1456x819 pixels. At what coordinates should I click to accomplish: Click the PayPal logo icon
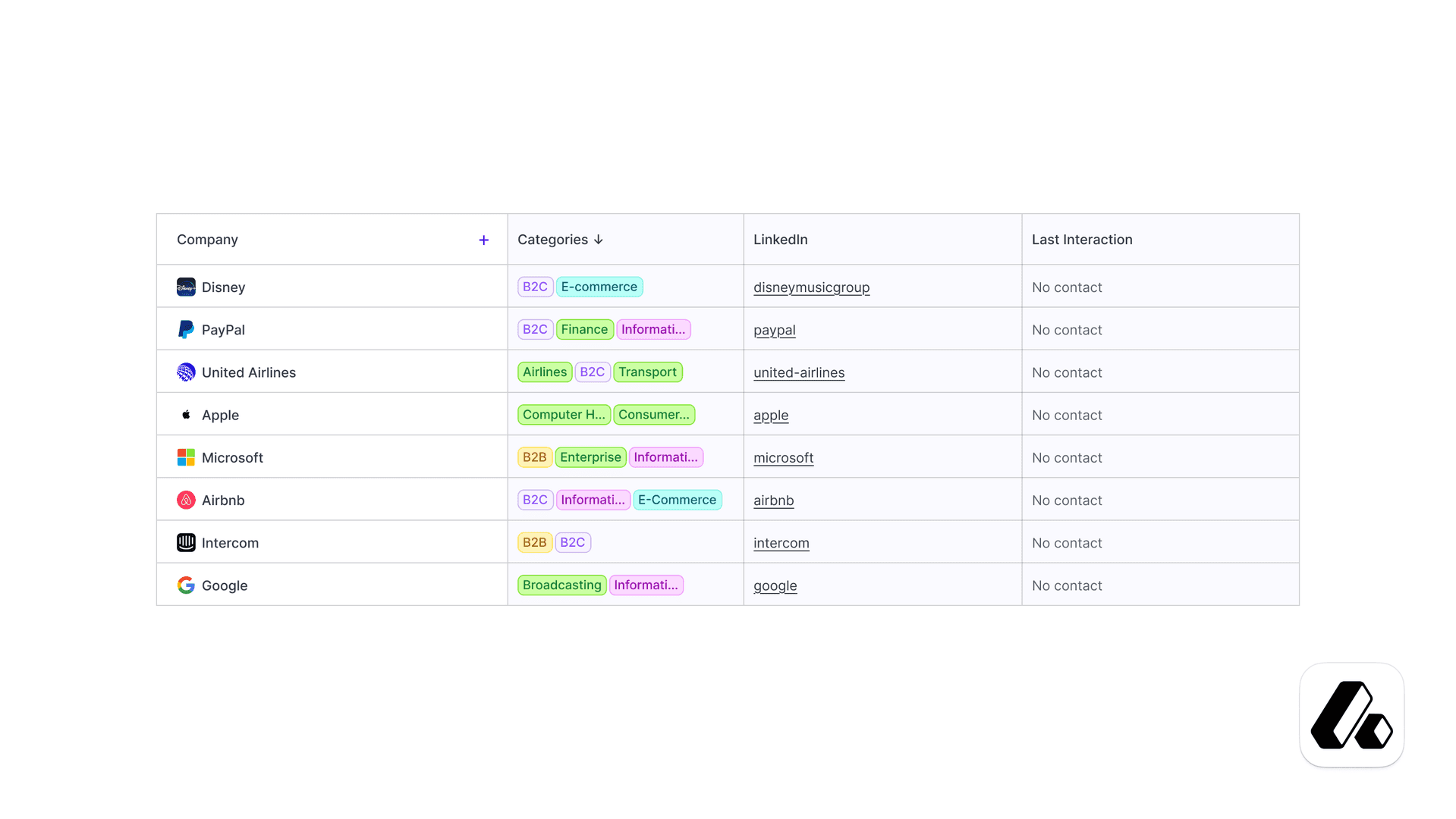(186, 329)
